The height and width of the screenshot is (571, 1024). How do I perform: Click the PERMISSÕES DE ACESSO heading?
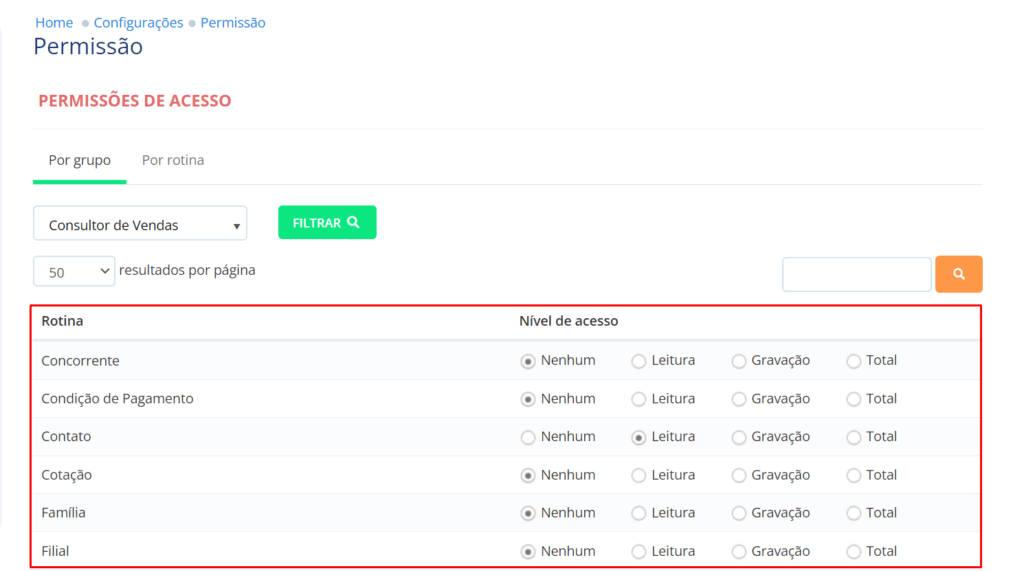[x=135, y=101]
